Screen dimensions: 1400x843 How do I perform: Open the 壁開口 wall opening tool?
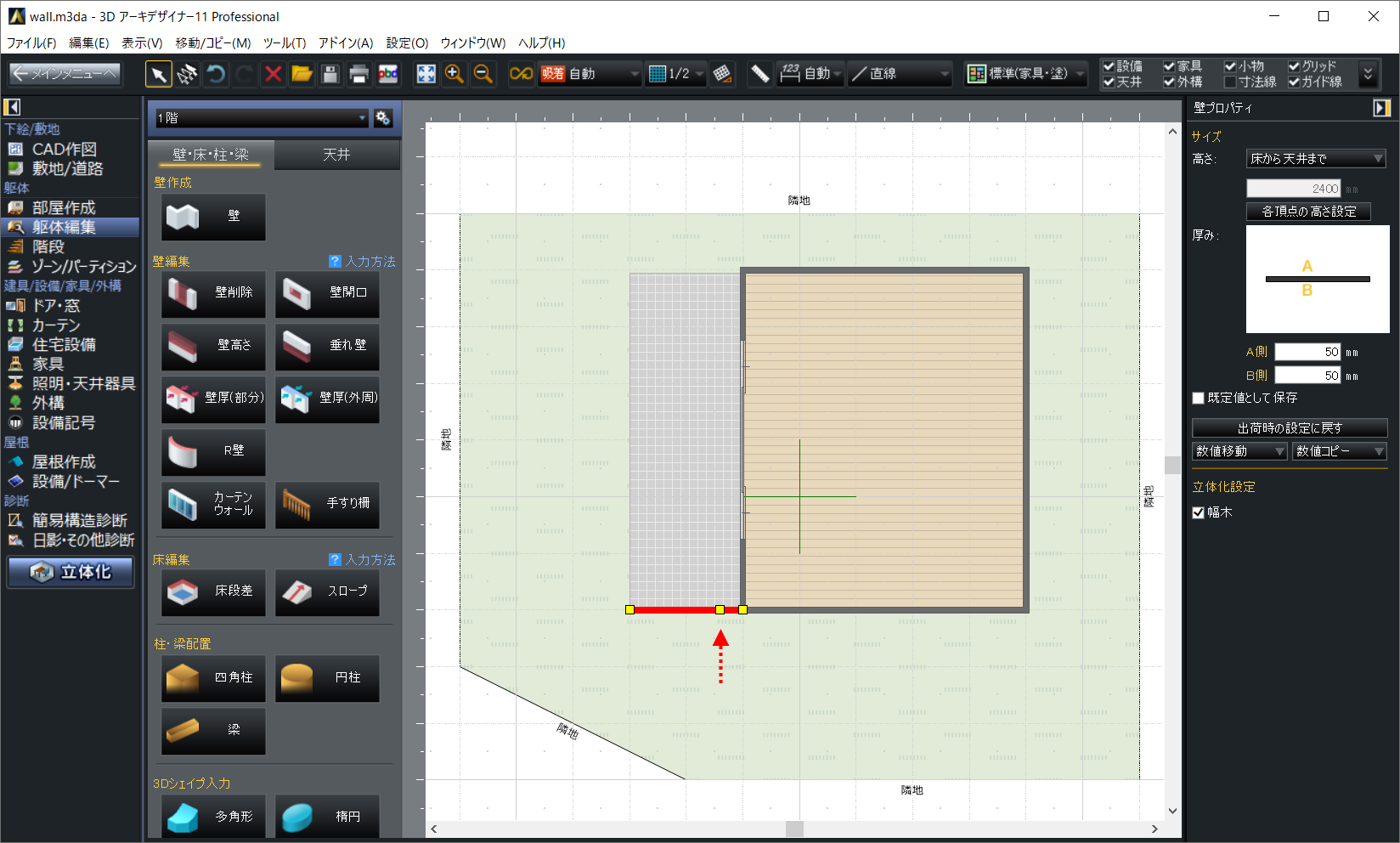coord(328,293)
